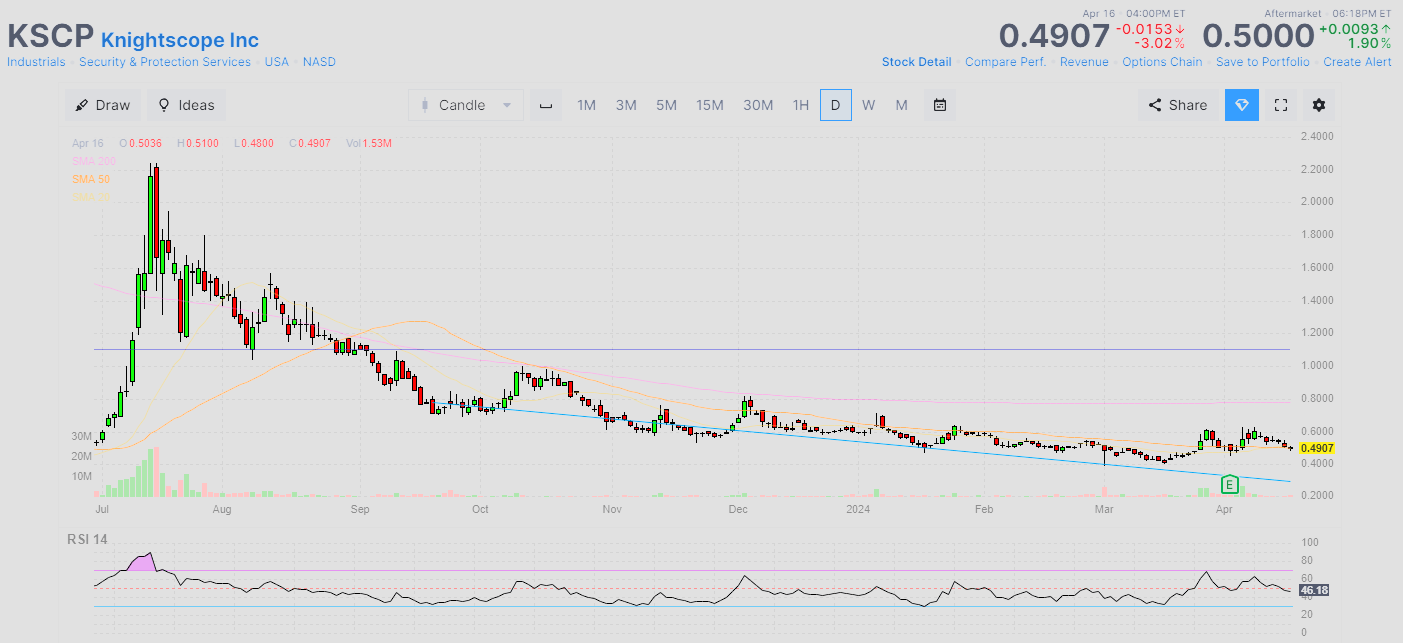Open the calendar date range icon

click(x=940, y=105)
